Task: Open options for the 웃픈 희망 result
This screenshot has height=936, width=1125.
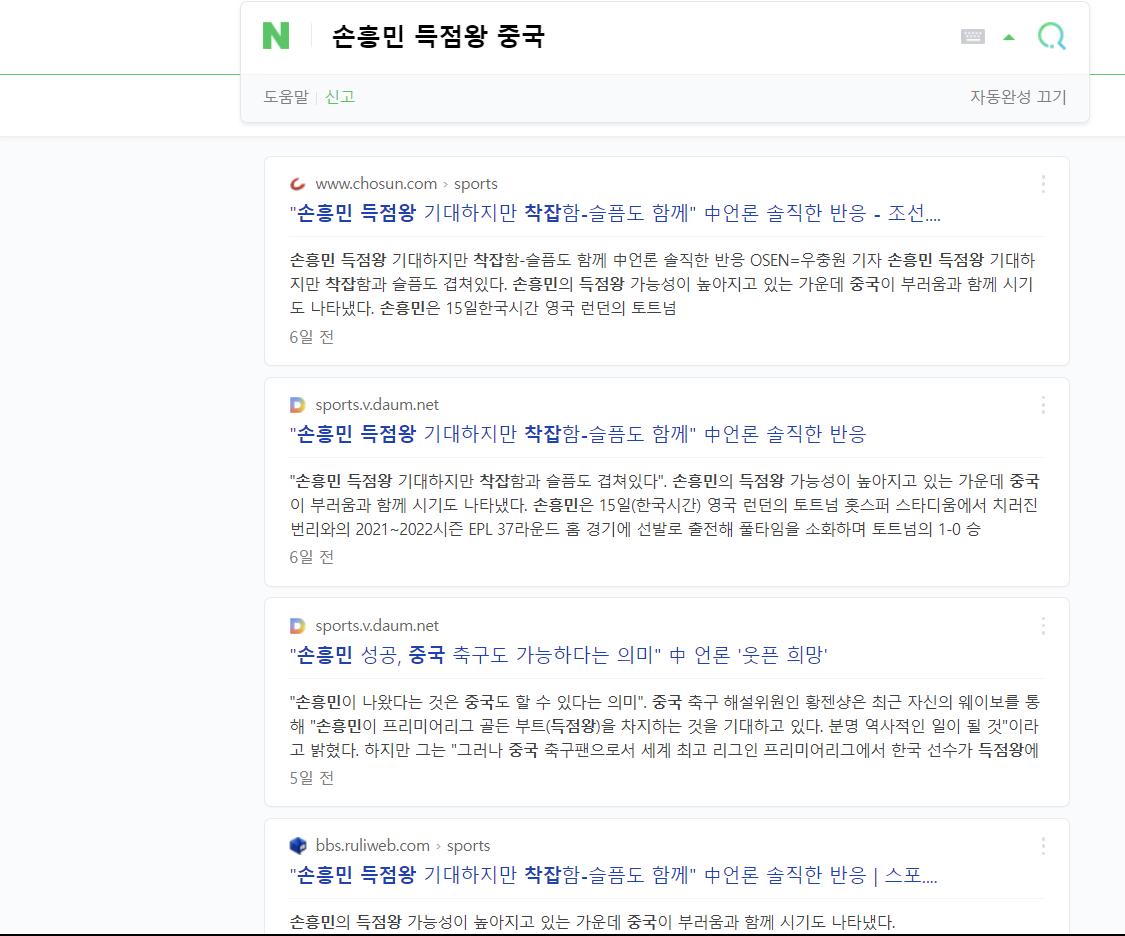Action: pos(1042,626)
